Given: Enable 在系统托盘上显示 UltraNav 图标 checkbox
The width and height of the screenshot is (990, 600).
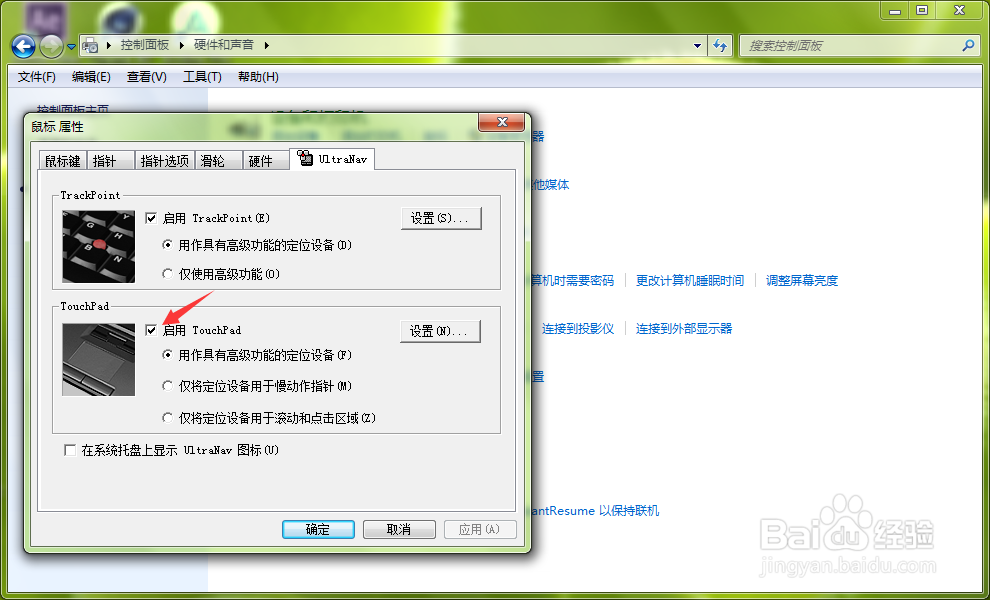Looking at the screenshot, I should point(70,450).
